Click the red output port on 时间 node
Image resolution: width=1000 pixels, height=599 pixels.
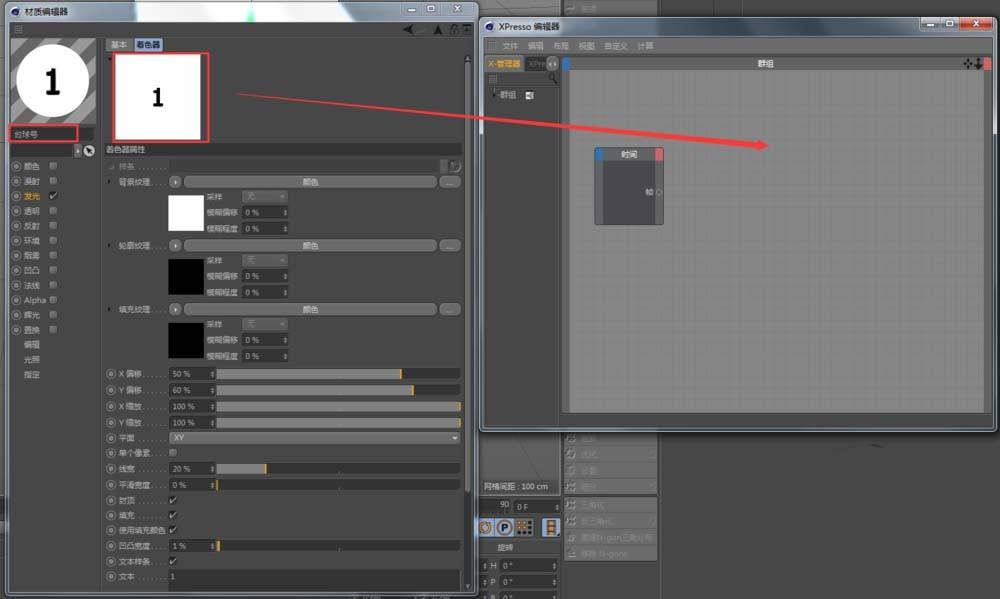[660, 153]
